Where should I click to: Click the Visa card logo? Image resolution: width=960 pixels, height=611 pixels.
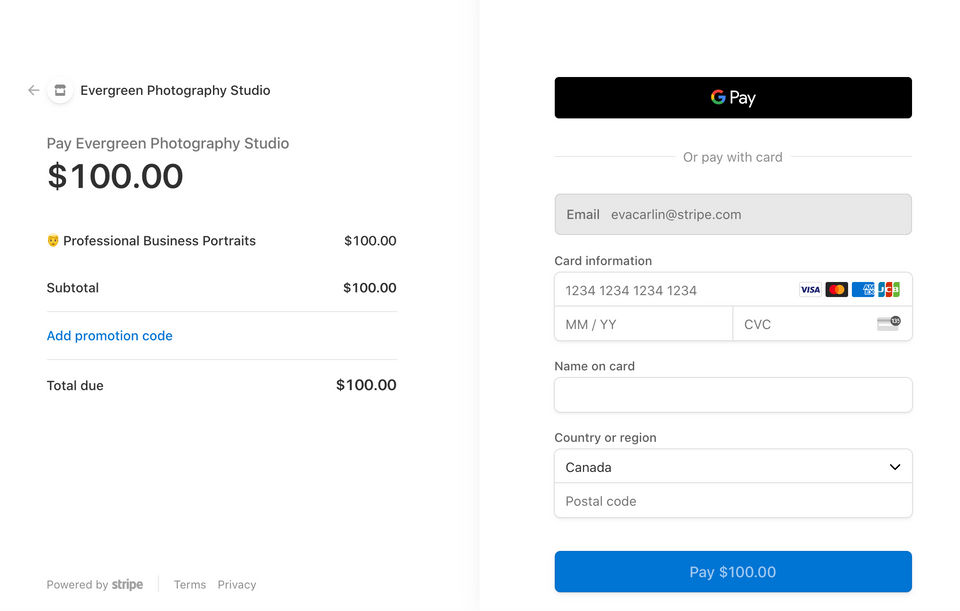pos(810,290)
